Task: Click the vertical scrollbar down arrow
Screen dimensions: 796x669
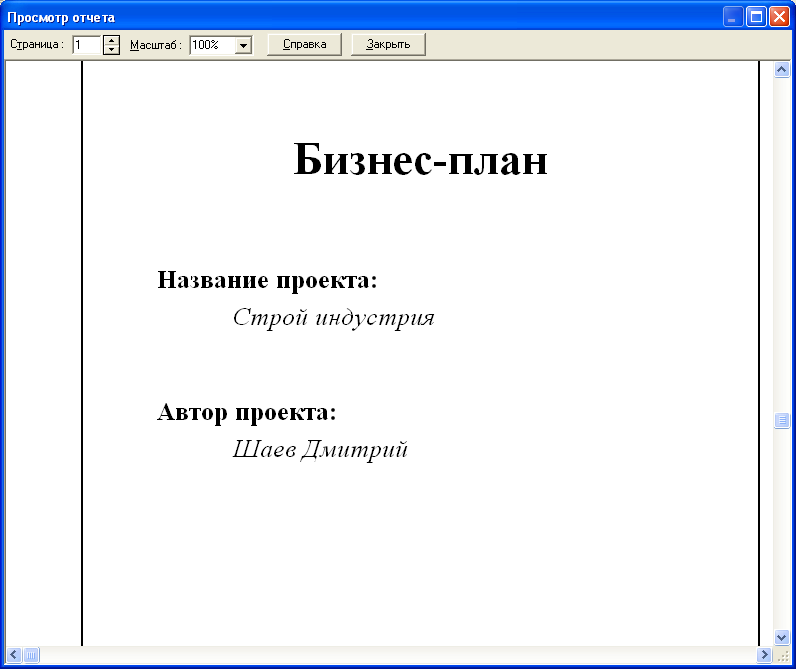Action: 782,637
